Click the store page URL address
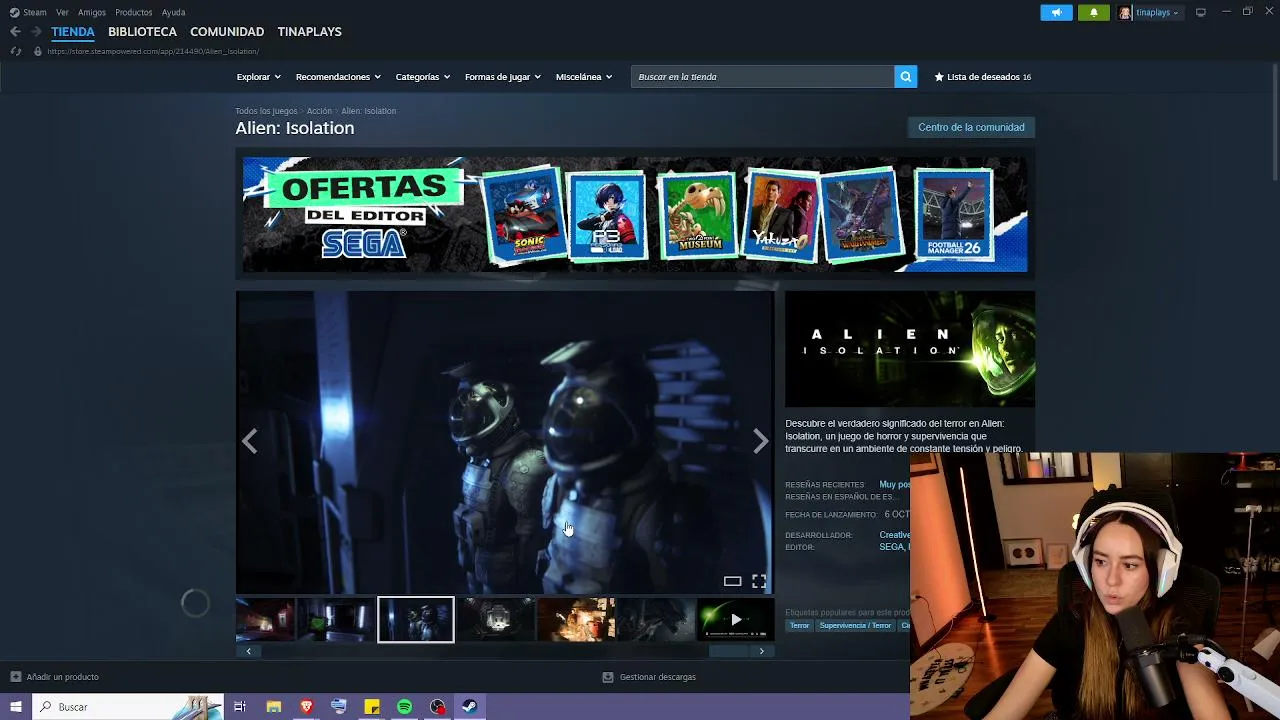 pyautogui.click(x=153, y=51)
